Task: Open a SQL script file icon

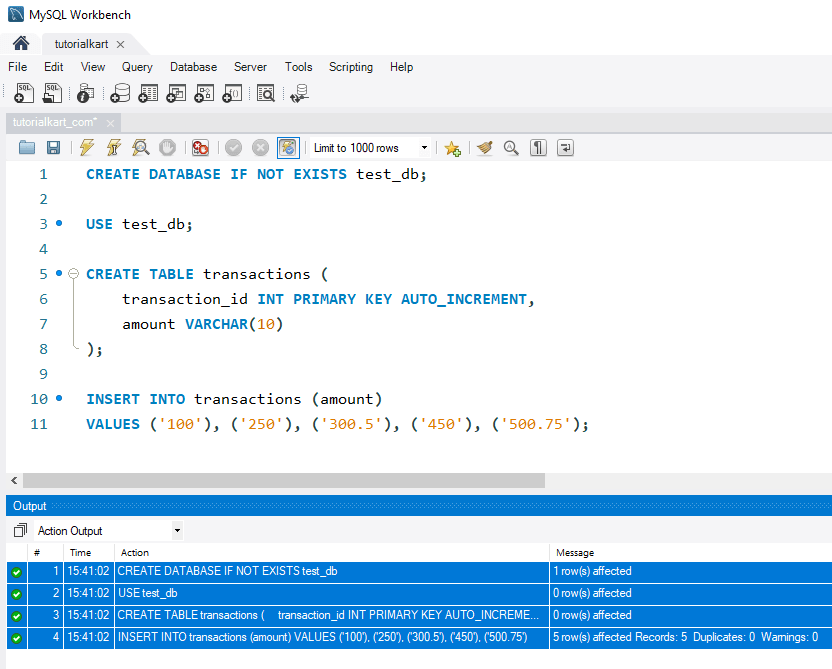Action: click(52, 93)
